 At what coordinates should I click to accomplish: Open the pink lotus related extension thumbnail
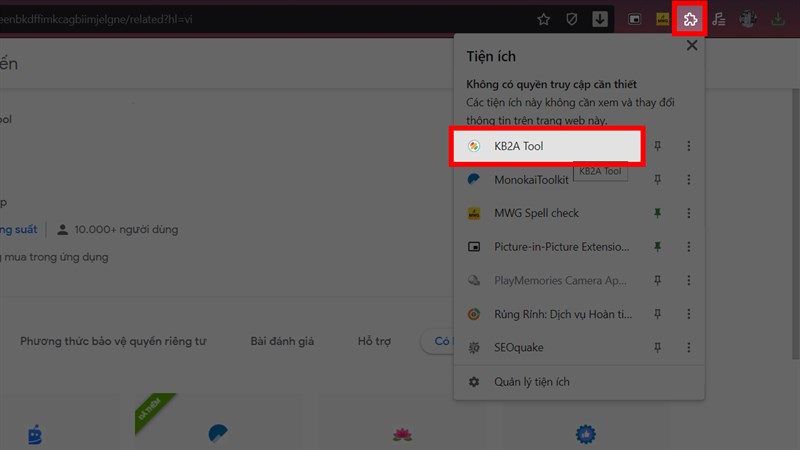pos(403,435)
